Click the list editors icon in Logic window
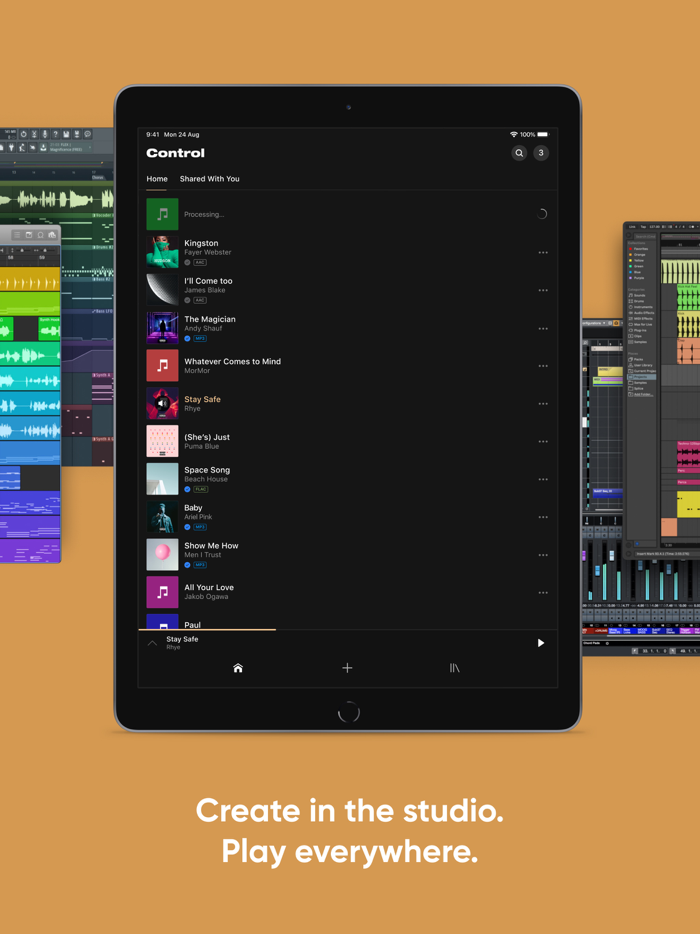The image size is (700, 934). click(17, 235)
